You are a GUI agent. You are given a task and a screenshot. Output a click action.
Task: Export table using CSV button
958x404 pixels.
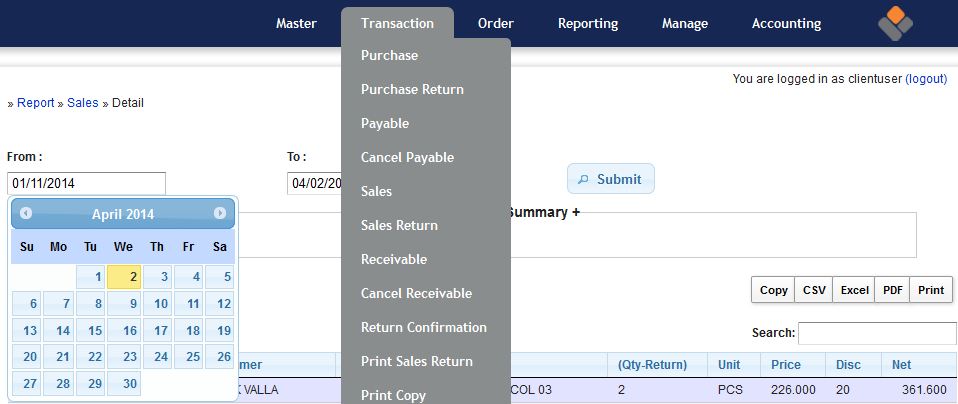click(813, 290)
